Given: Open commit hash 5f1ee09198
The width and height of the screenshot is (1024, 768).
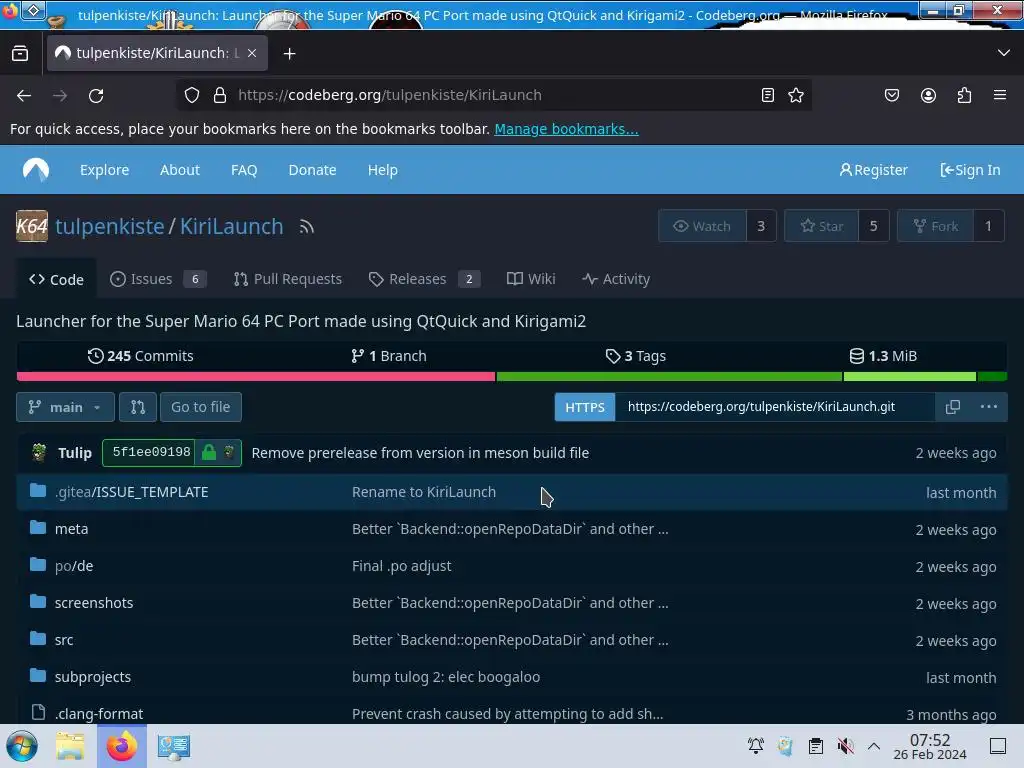Looking at the screenshot, I should [152, 452].
